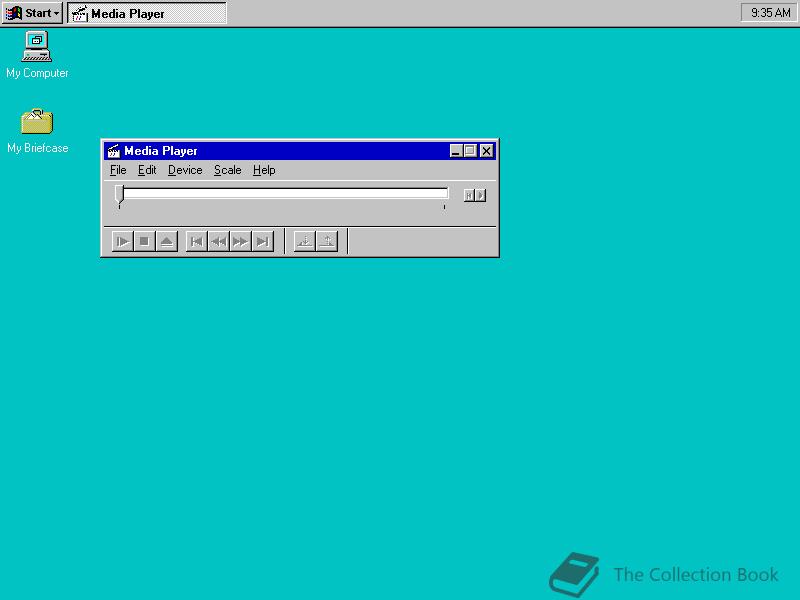
Task: Open the File menu
Action: pyautogui.click(x=118, y=170)
